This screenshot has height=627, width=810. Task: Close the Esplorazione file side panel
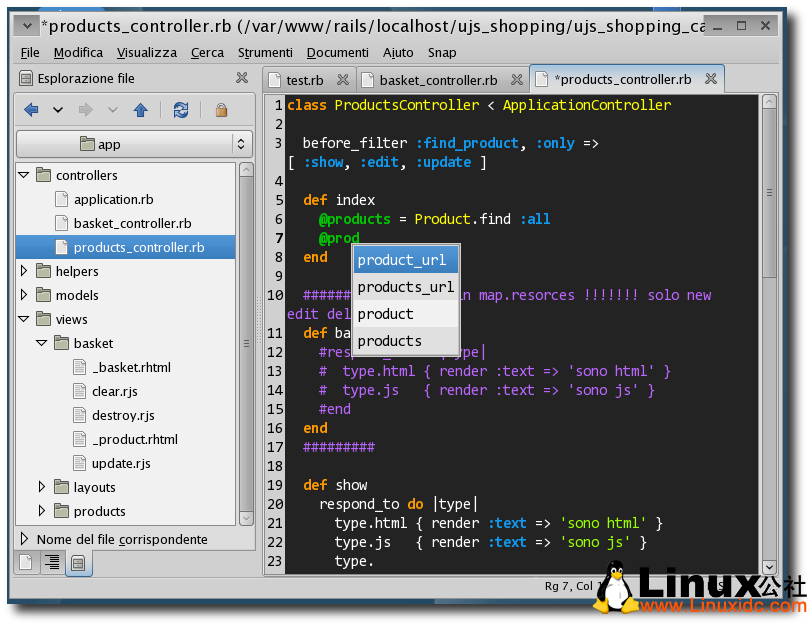pos(242,78)
